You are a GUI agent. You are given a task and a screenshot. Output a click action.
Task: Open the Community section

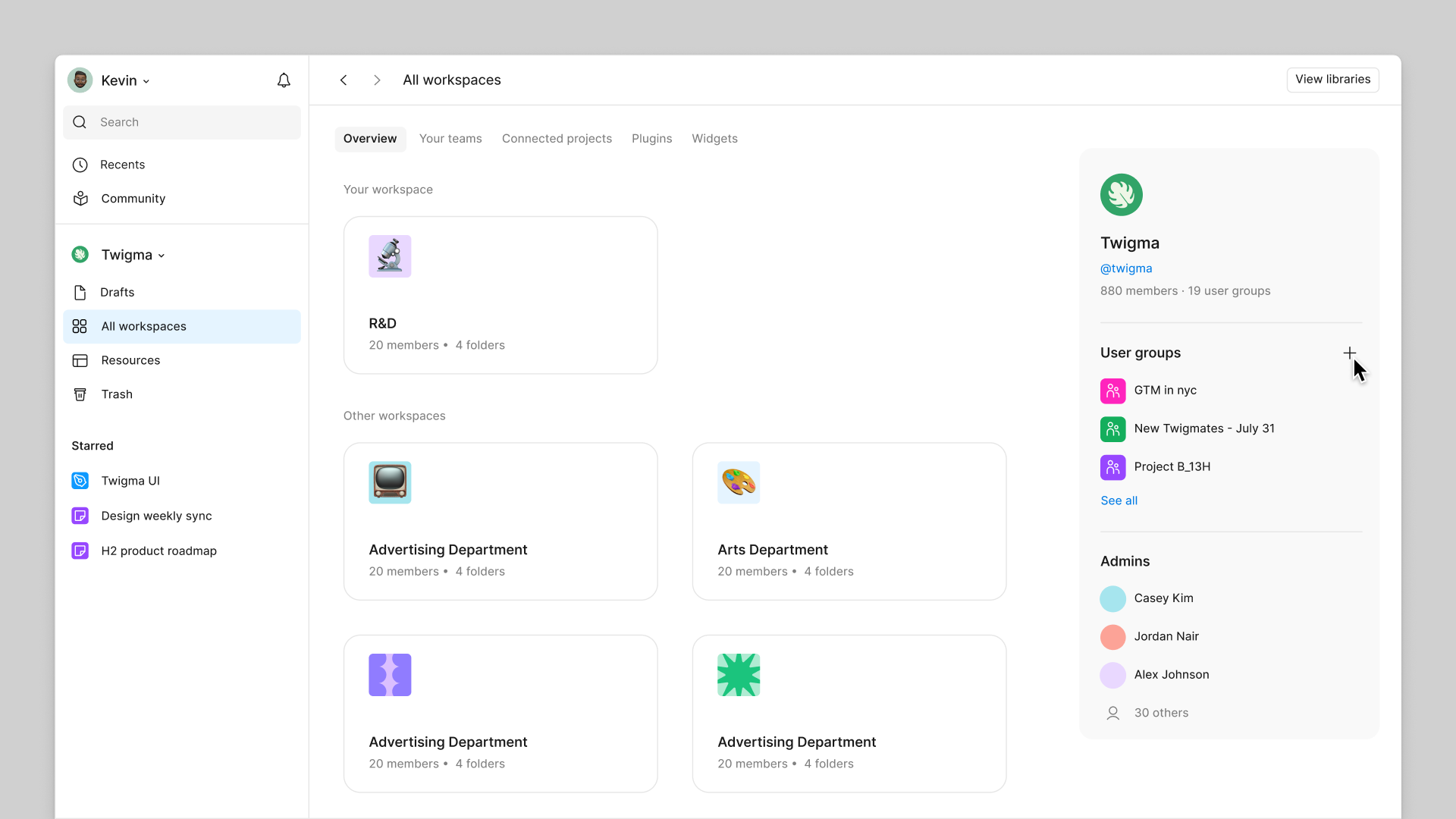[133, 199]
